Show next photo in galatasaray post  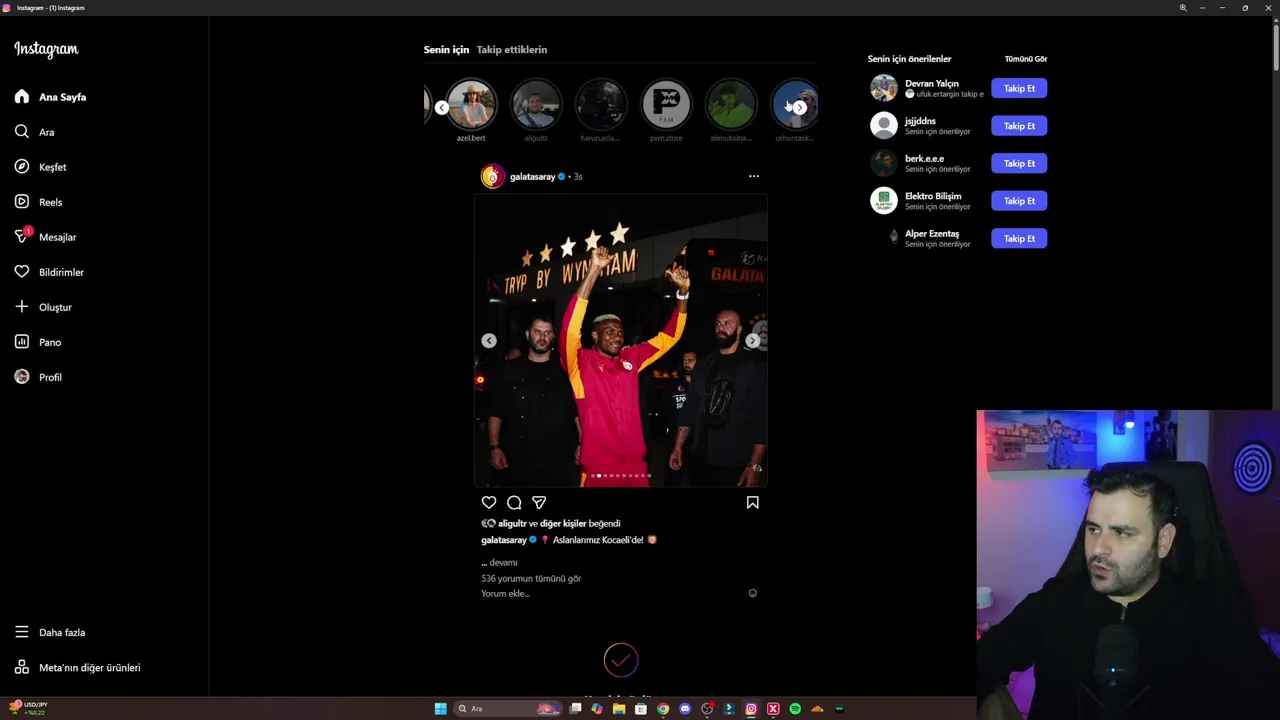[x=753, y=341]
